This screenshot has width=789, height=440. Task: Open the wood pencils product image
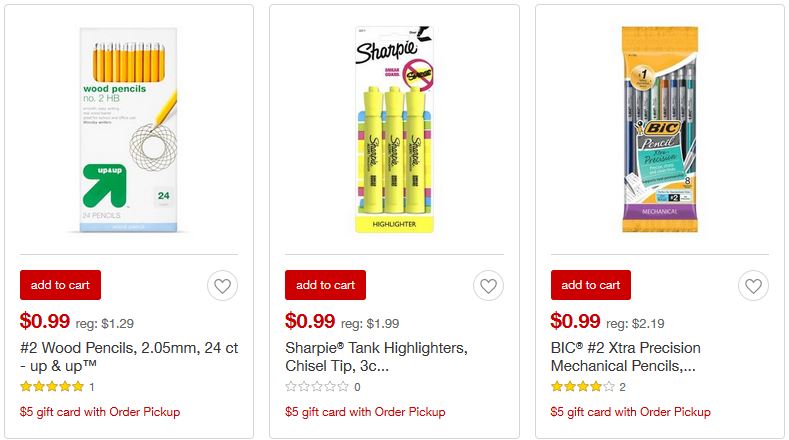coord(128,127)
